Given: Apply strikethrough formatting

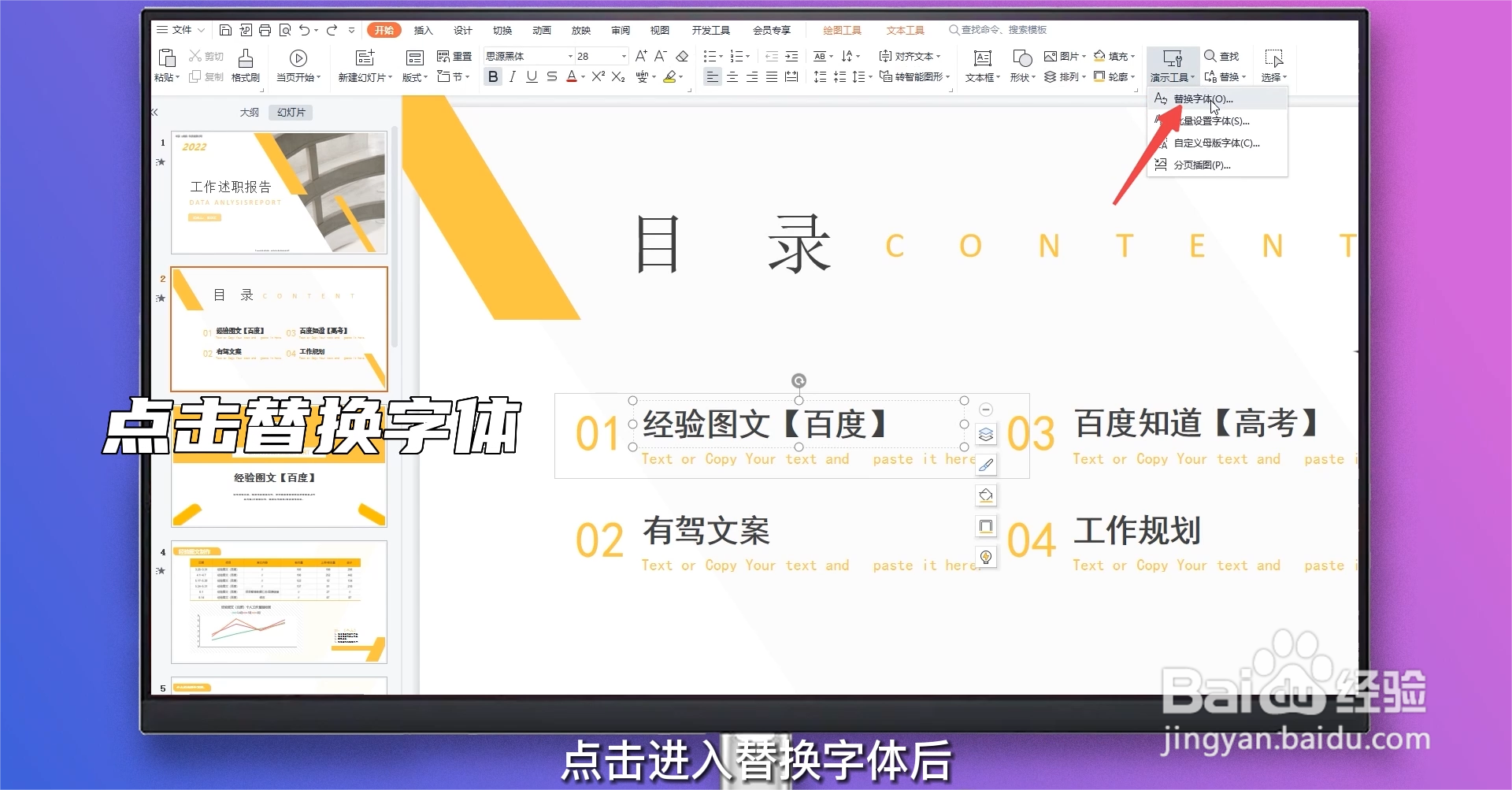Looking at the screenshot, I should (551, 76).
